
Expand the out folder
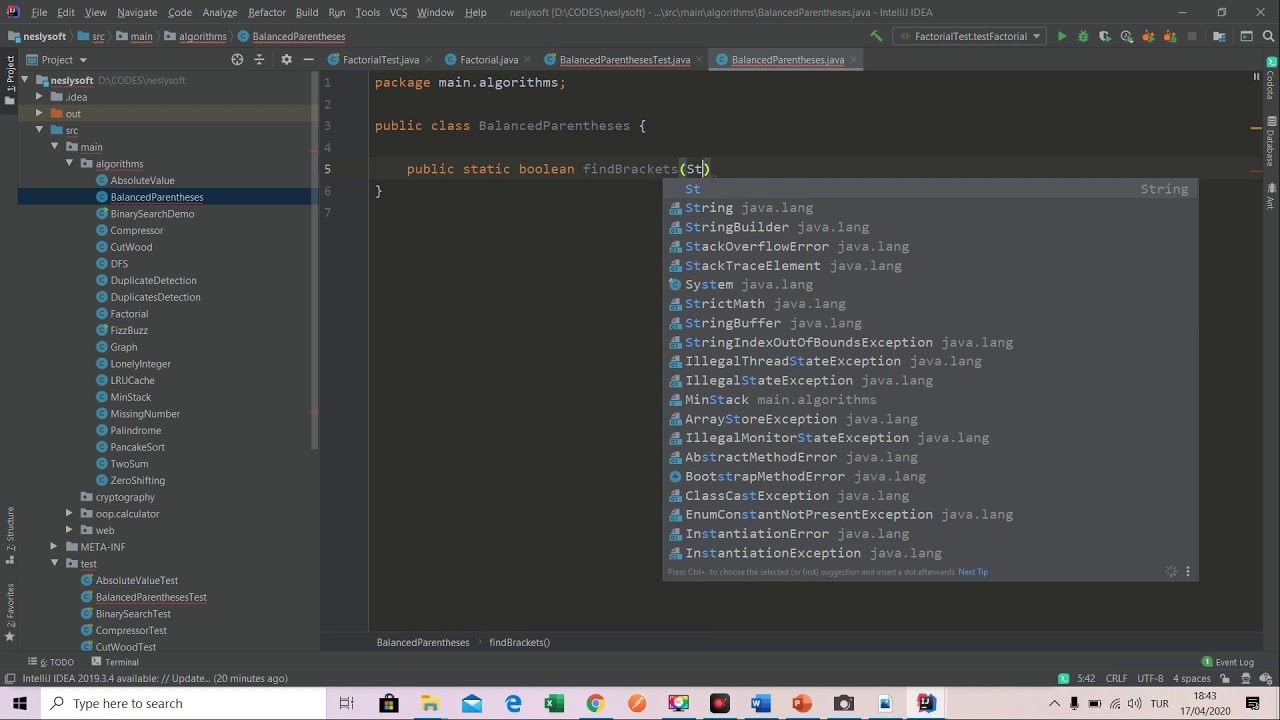(39, 113)
